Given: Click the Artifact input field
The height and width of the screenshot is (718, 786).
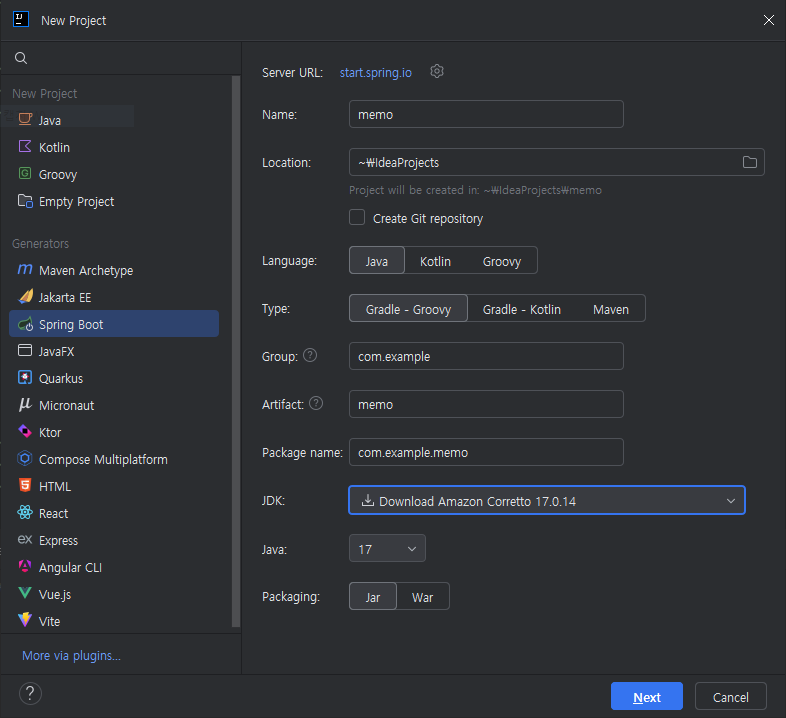Looking at the screenshot, I should tap(486, 404).
